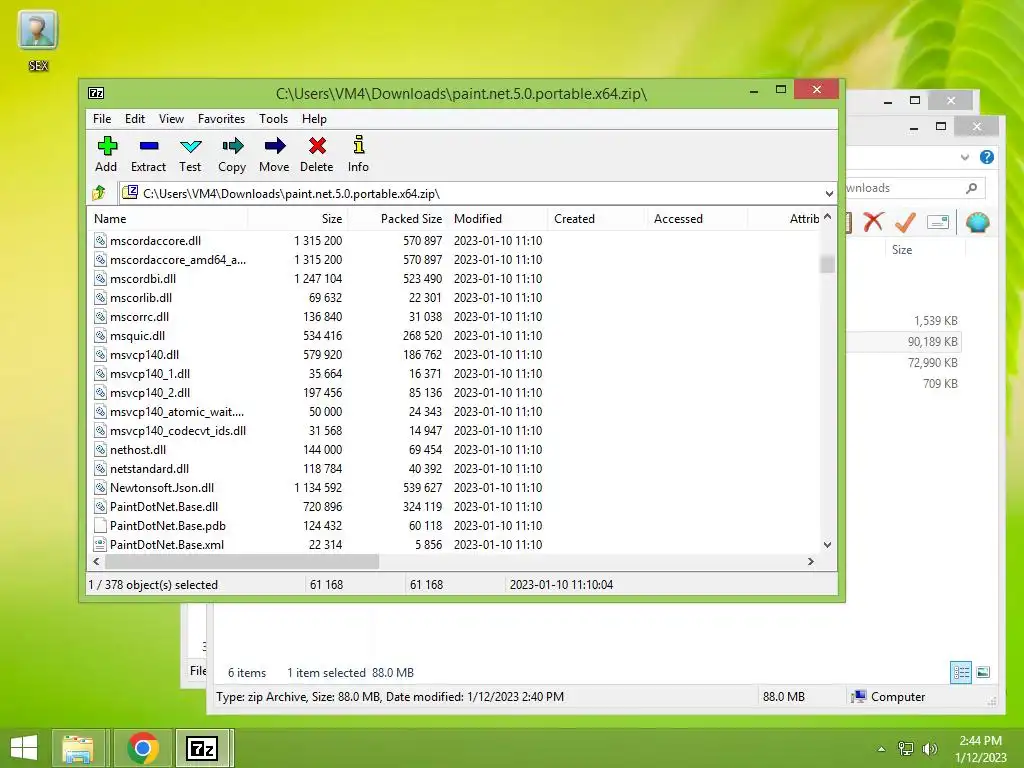Switch Explorer to details view icon
The width and height of the screenshot is (1024, 768).
pyautogui.click(x=961, y=672)
